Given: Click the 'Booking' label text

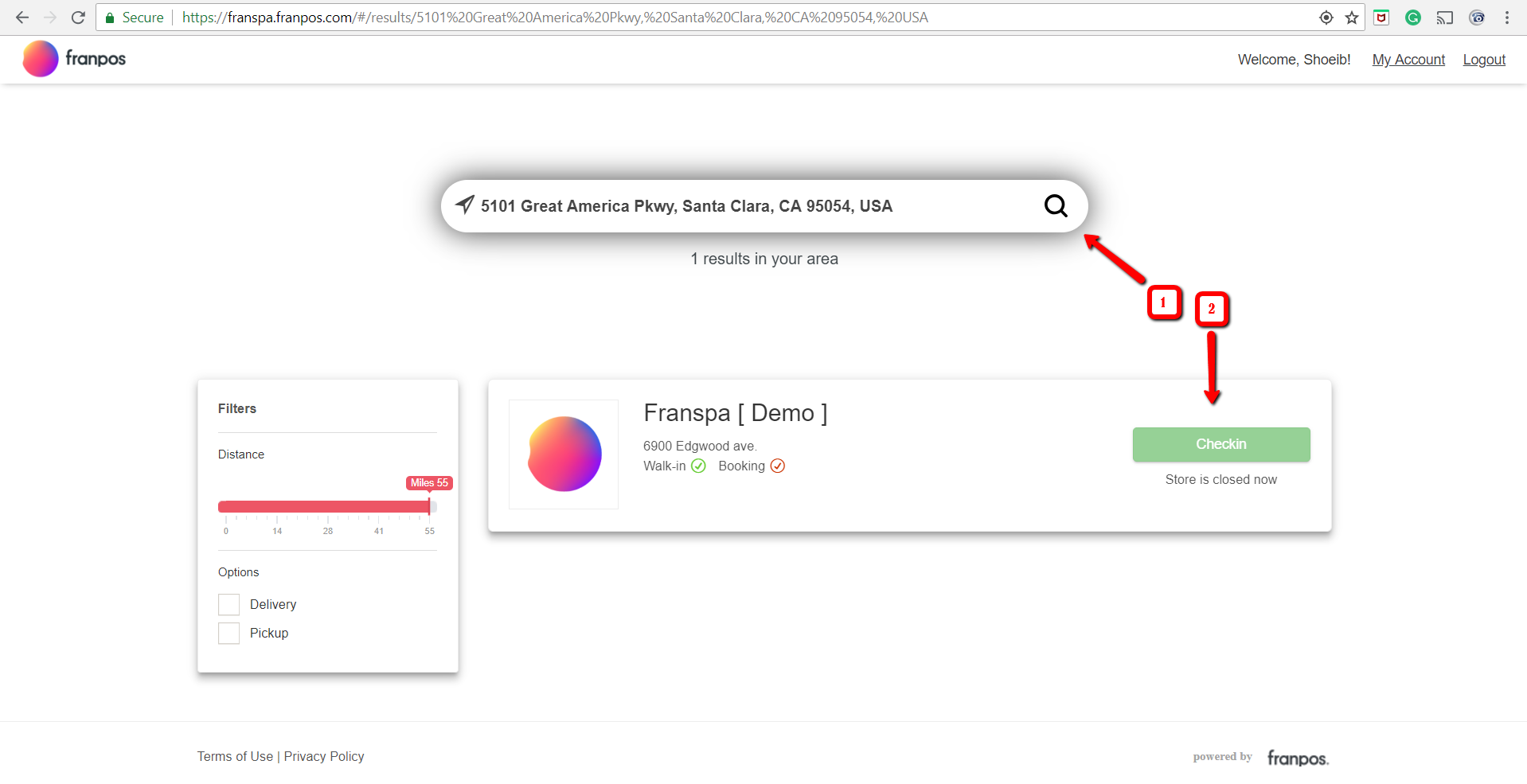Looking at the screenshot, I should (x=741, y=466).
